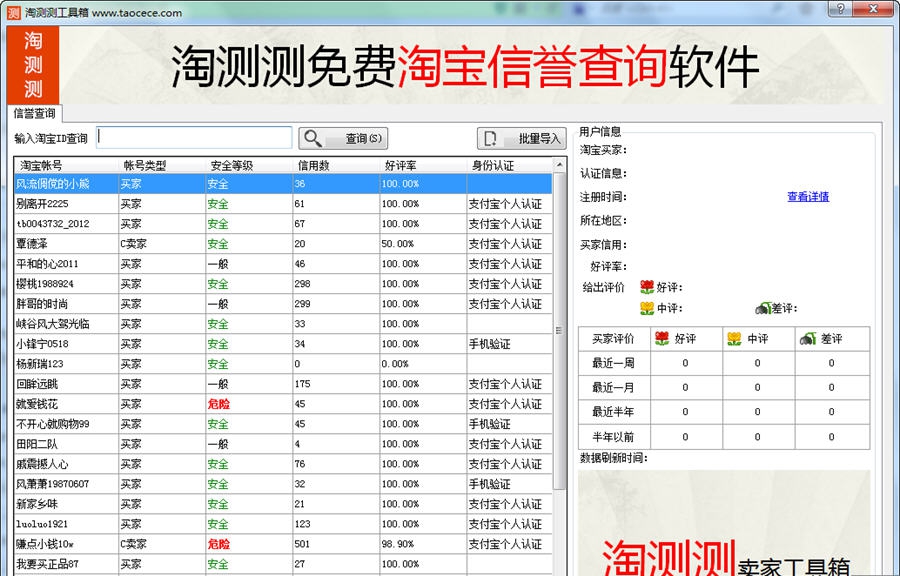The image size is (900, 576).
Task: Click the 批量导入 button
Action: 521,138
